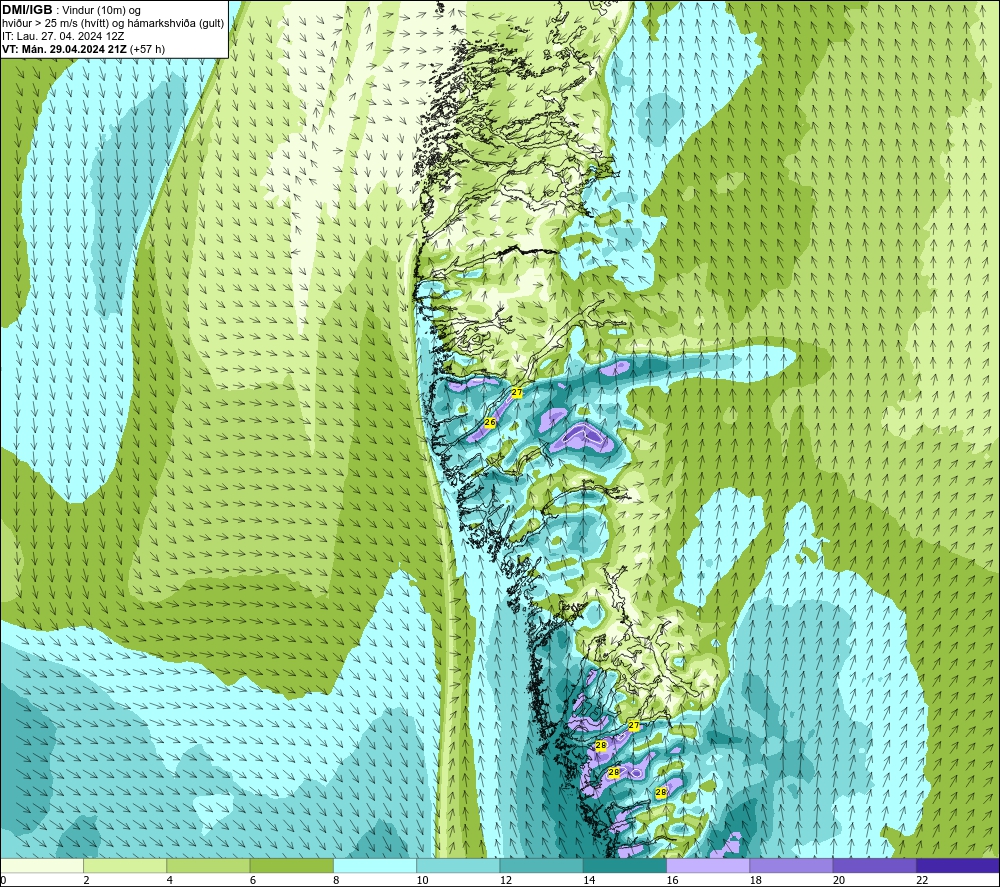Image resolution: width=1000 pixels, height=887 pixels.
Task: Click the 4–6 m/s light green swatch
Action: click(209, 865)
